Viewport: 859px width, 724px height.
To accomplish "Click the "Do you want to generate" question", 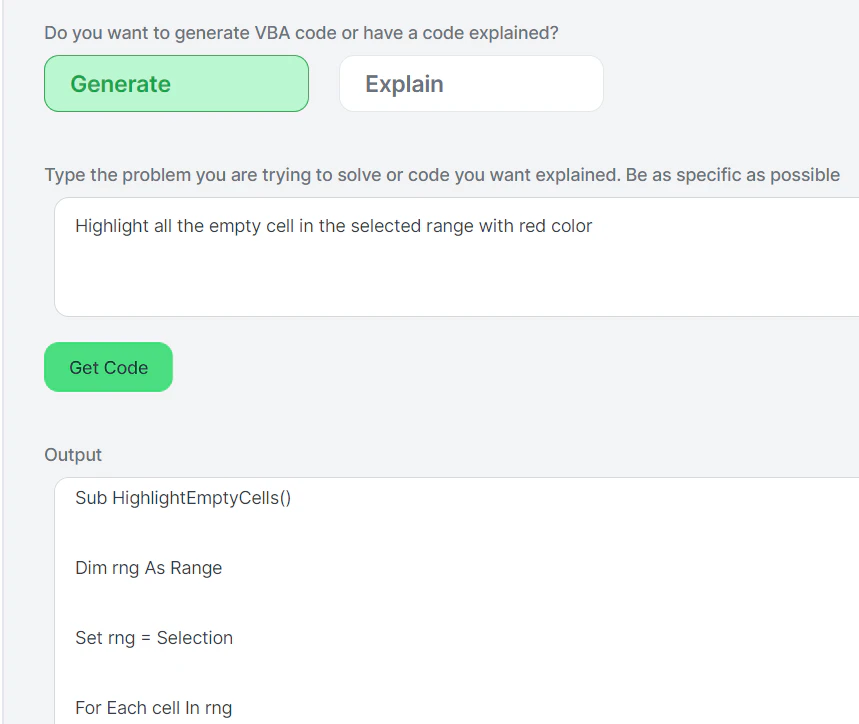I will coord(301,33).
